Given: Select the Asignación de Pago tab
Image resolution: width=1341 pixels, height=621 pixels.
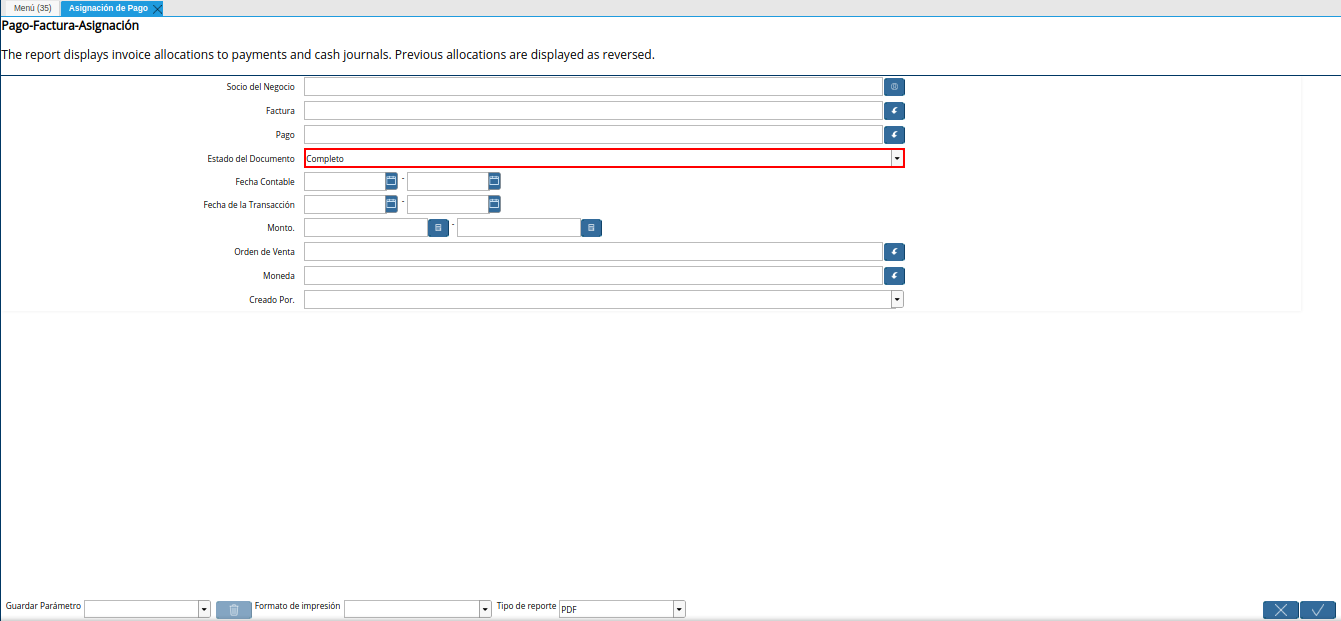Looking at the screenshot, I should point(108,8).
